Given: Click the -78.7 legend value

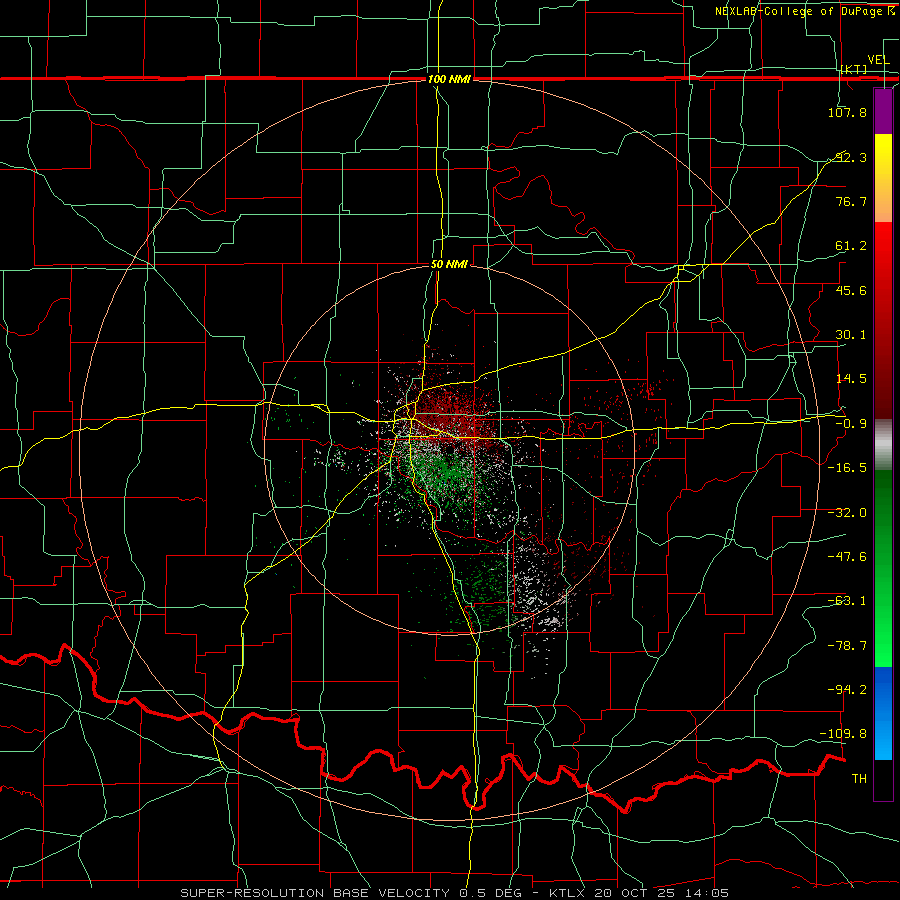Looking at the screenshot, I should pos(847,646).
